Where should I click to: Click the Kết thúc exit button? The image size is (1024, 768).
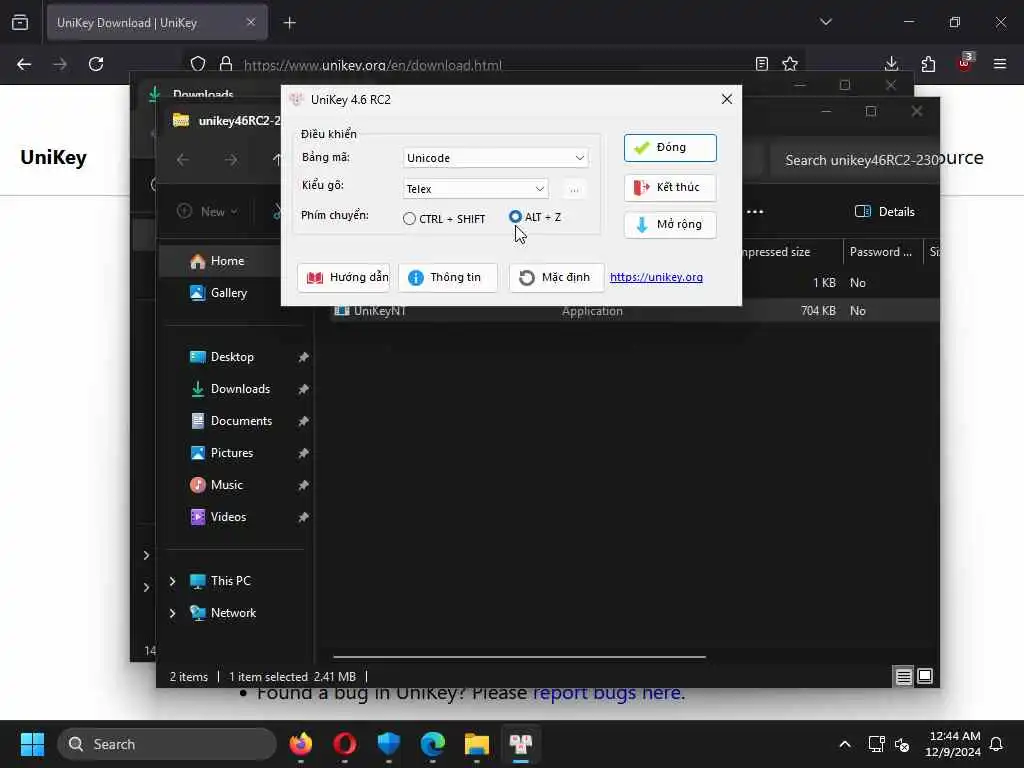pos(670,187)
